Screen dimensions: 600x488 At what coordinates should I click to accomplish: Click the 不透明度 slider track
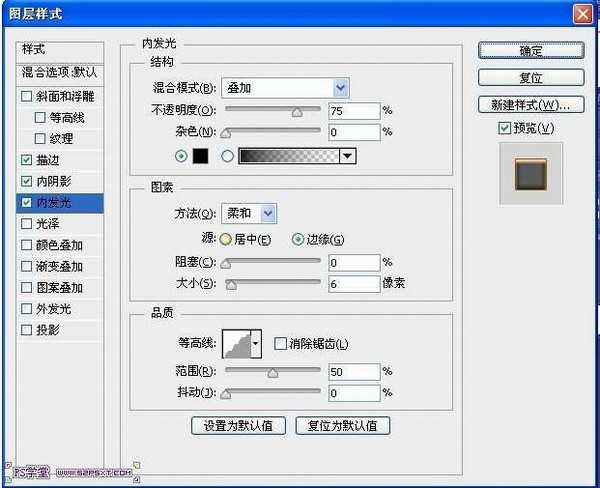pos(272,110)
